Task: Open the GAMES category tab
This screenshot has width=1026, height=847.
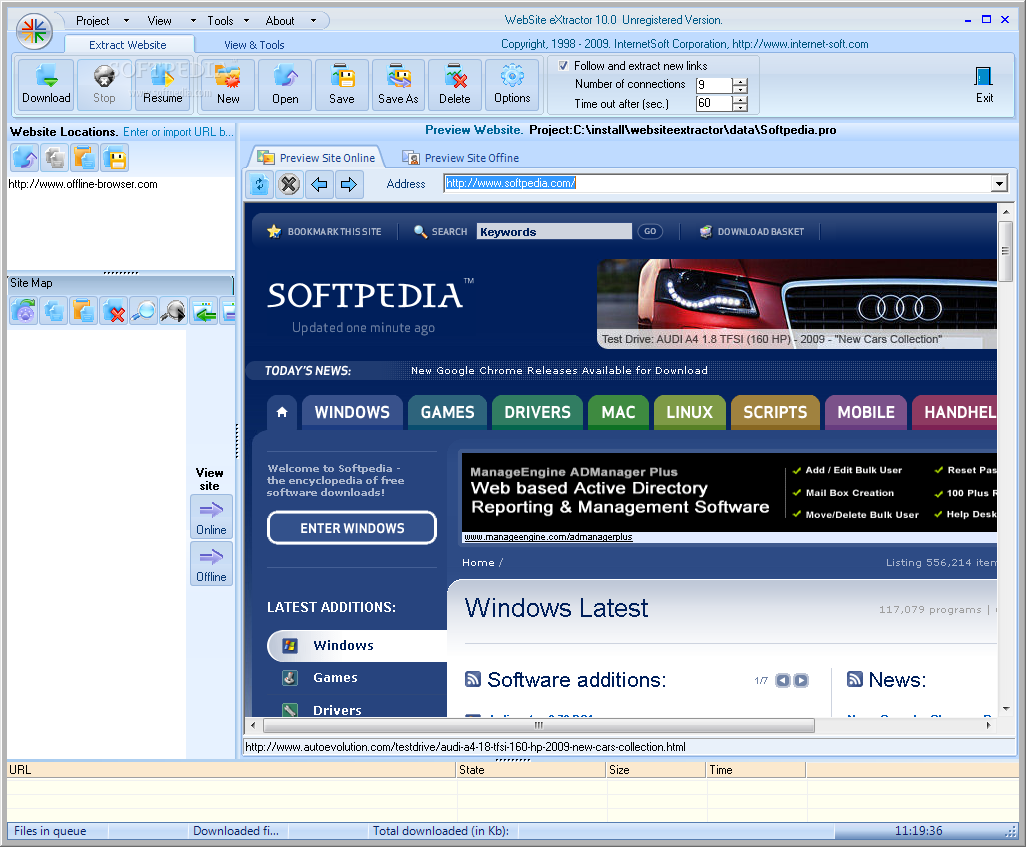Action: [x=448, y=412]
